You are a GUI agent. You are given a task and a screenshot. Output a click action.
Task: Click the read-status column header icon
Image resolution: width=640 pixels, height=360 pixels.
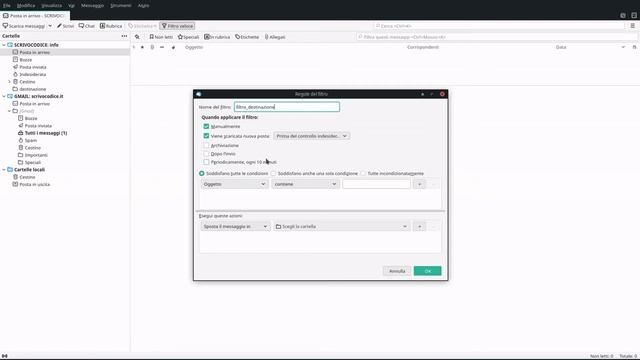click(162, 47)
